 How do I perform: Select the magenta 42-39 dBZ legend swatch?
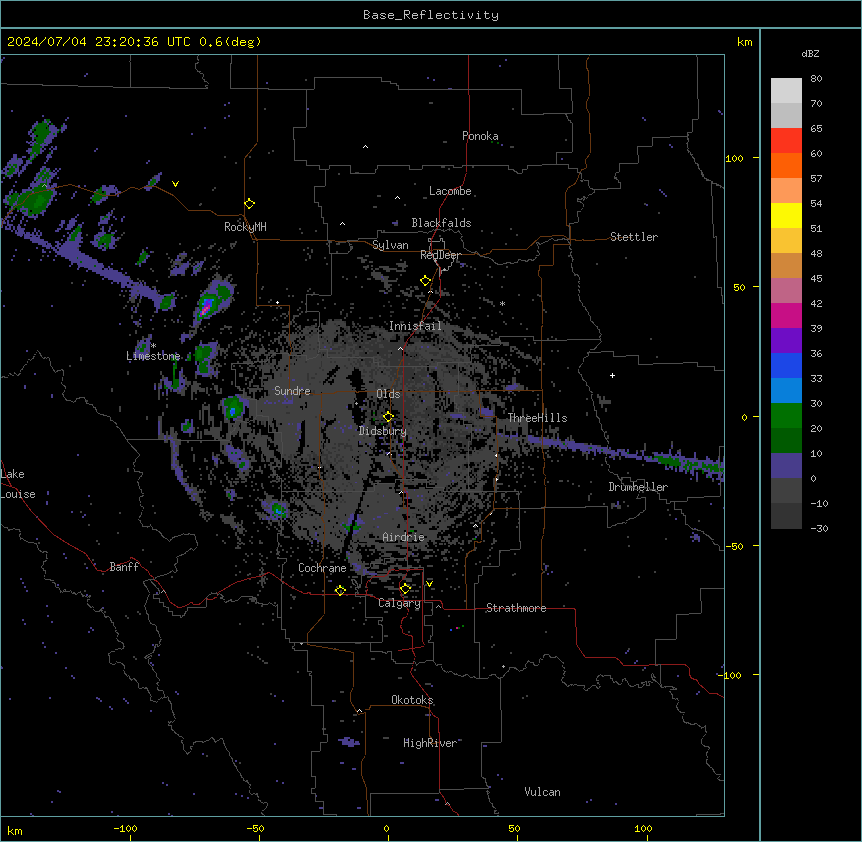(x=786, y=315)
